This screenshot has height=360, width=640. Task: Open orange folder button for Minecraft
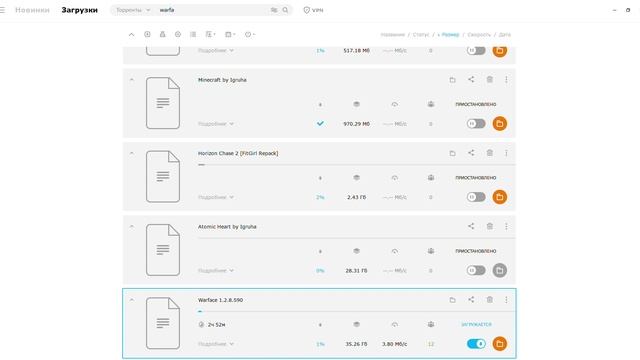pos(500,124)
